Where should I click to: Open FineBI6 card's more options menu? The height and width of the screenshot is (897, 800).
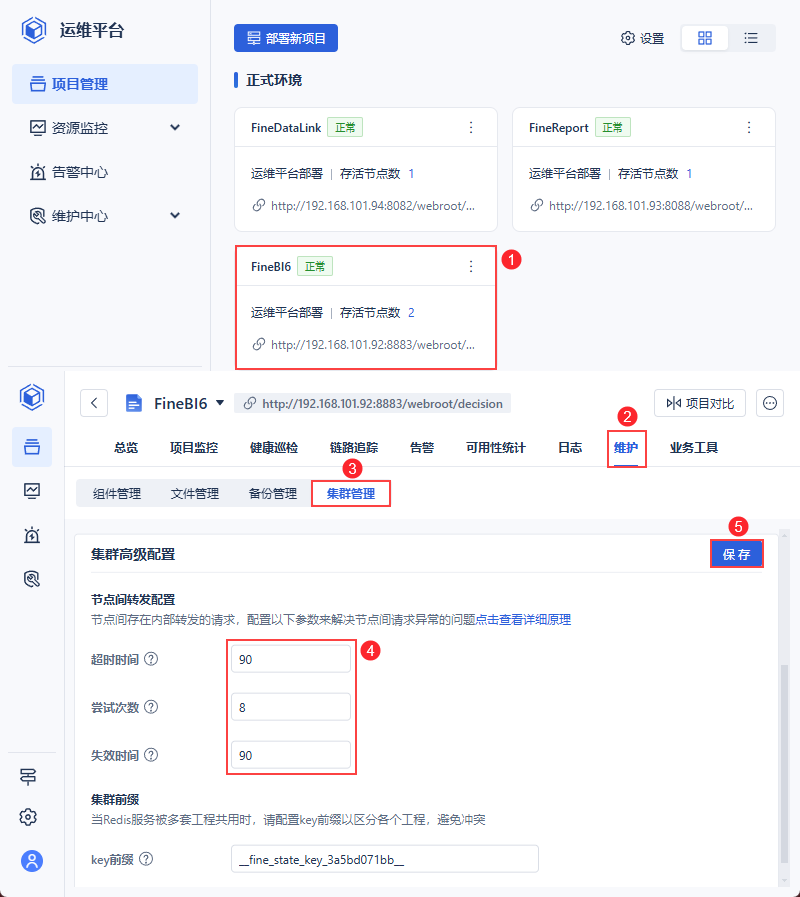point(471,267)
